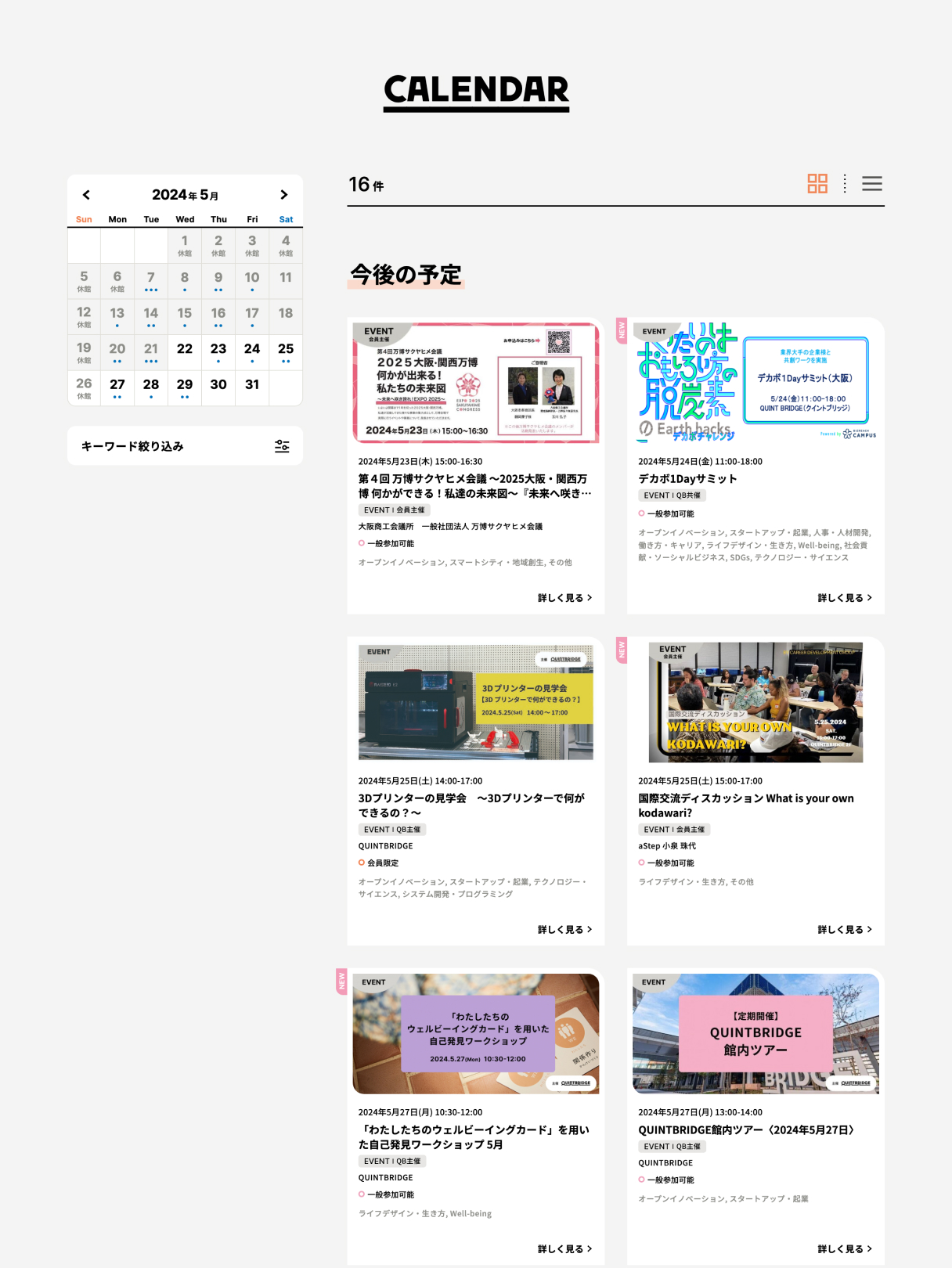Open keyword filter settings icon

[x=282, y=446]
